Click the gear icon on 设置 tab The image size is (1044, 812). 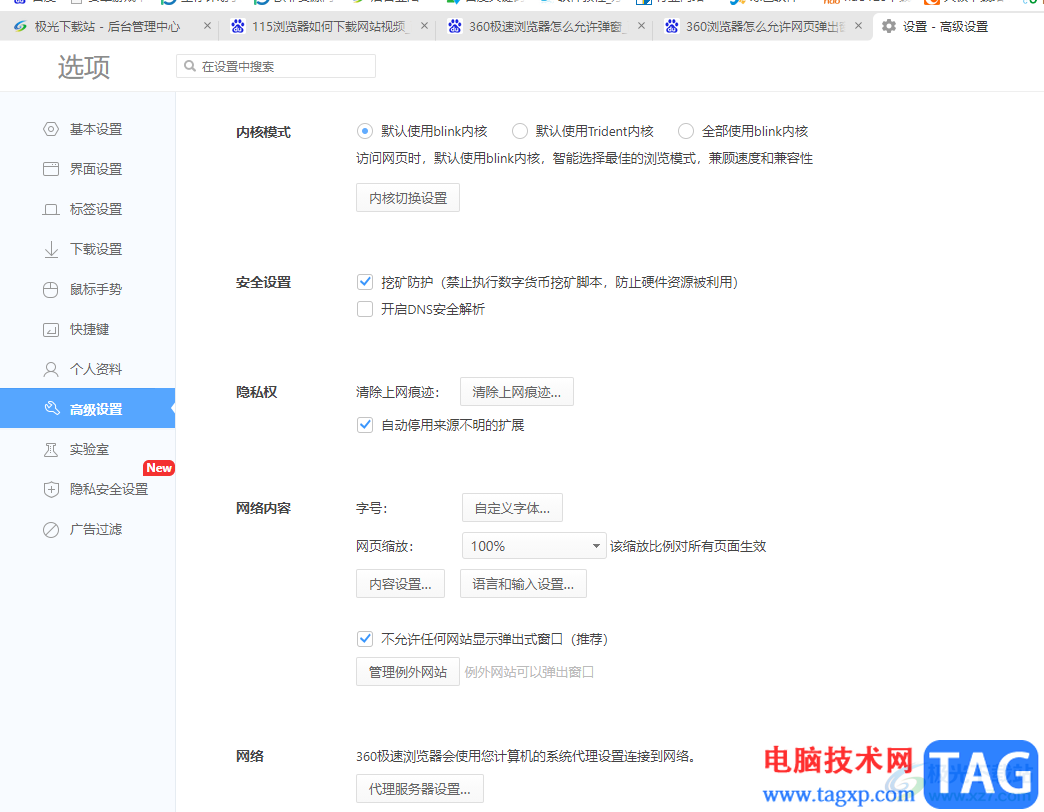[x=889, y=27]
